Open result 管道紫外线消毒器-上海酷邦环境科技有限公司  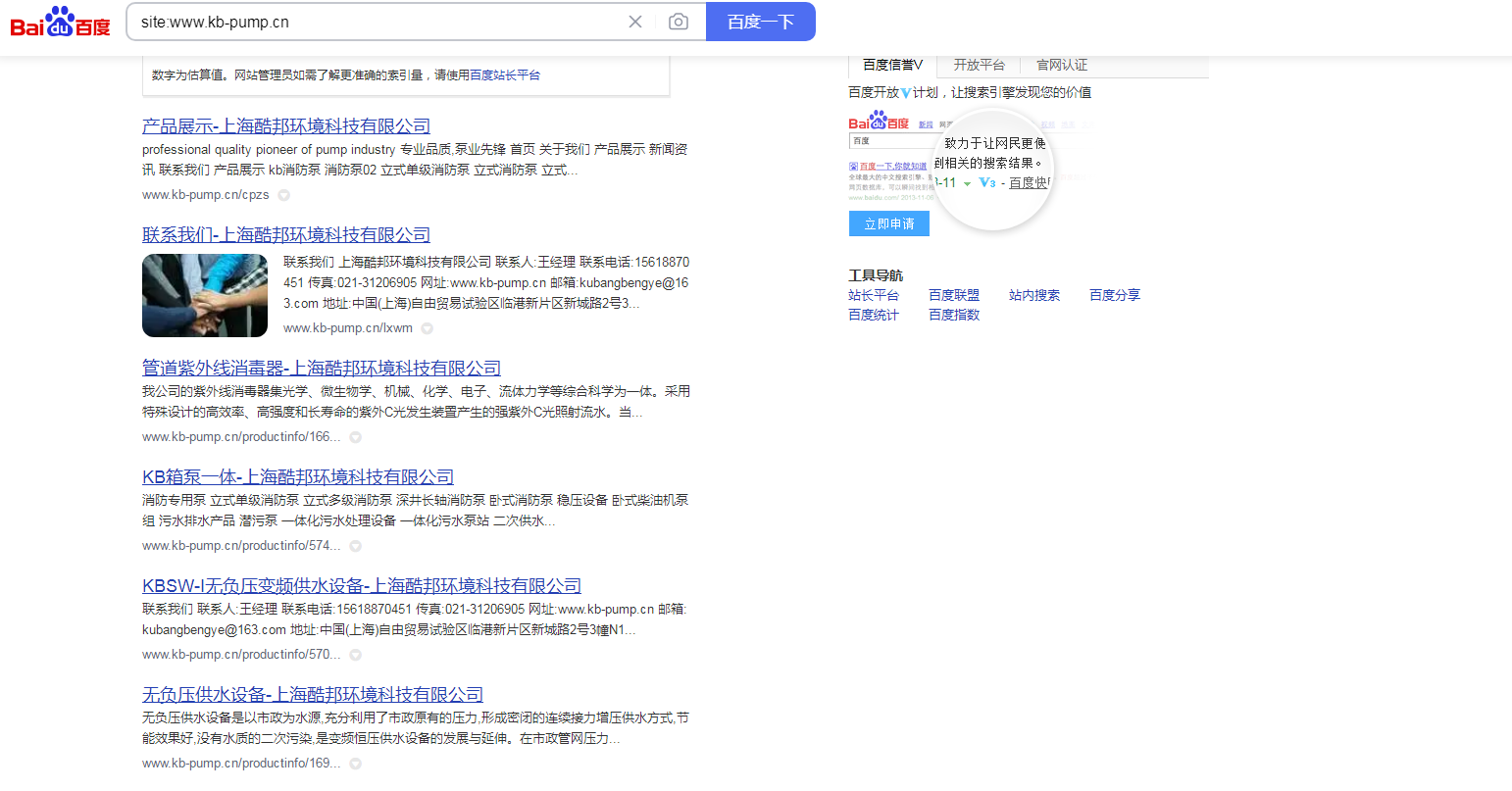point(322,369)
